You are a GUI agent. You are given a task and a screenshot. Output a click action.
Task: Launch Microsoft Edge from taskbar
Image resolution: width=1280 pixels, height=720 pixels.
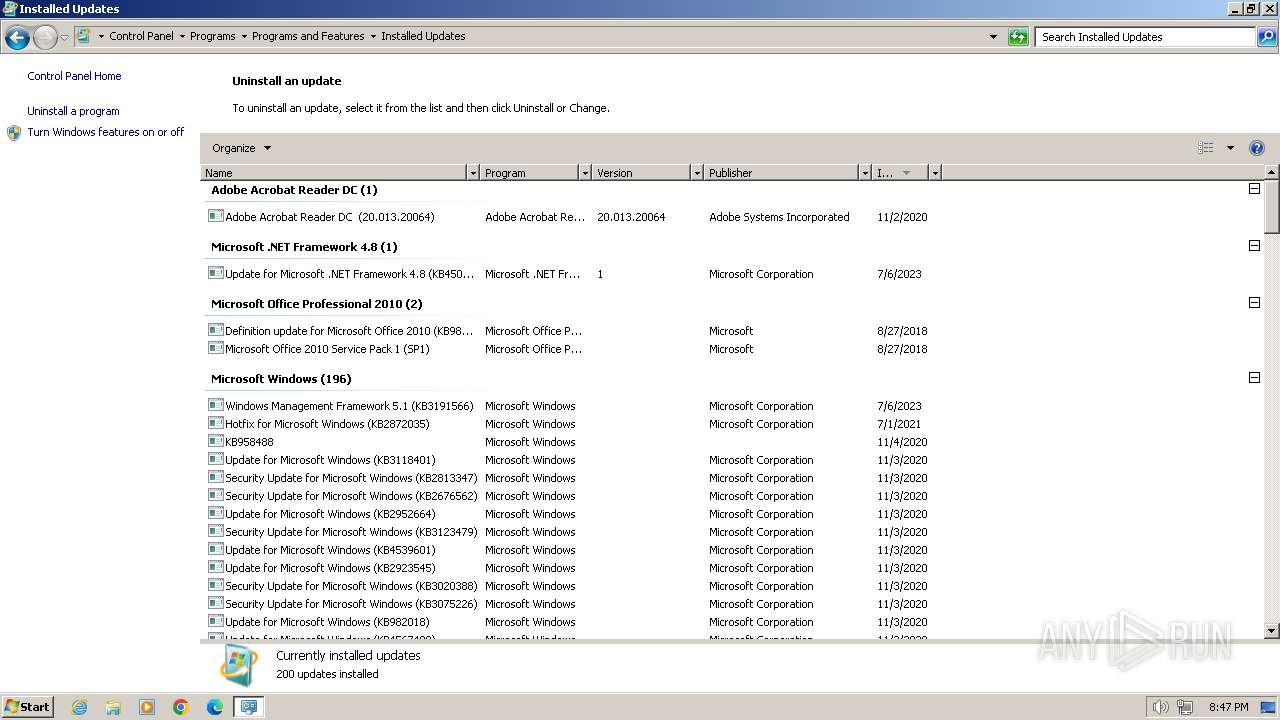tap(215, 707)
